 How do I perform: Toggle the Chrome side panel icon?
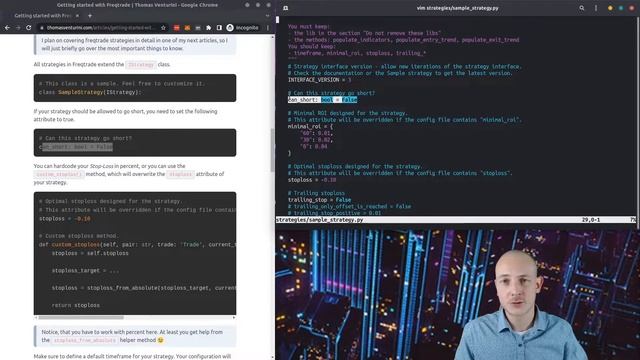(x=219, y=28)
